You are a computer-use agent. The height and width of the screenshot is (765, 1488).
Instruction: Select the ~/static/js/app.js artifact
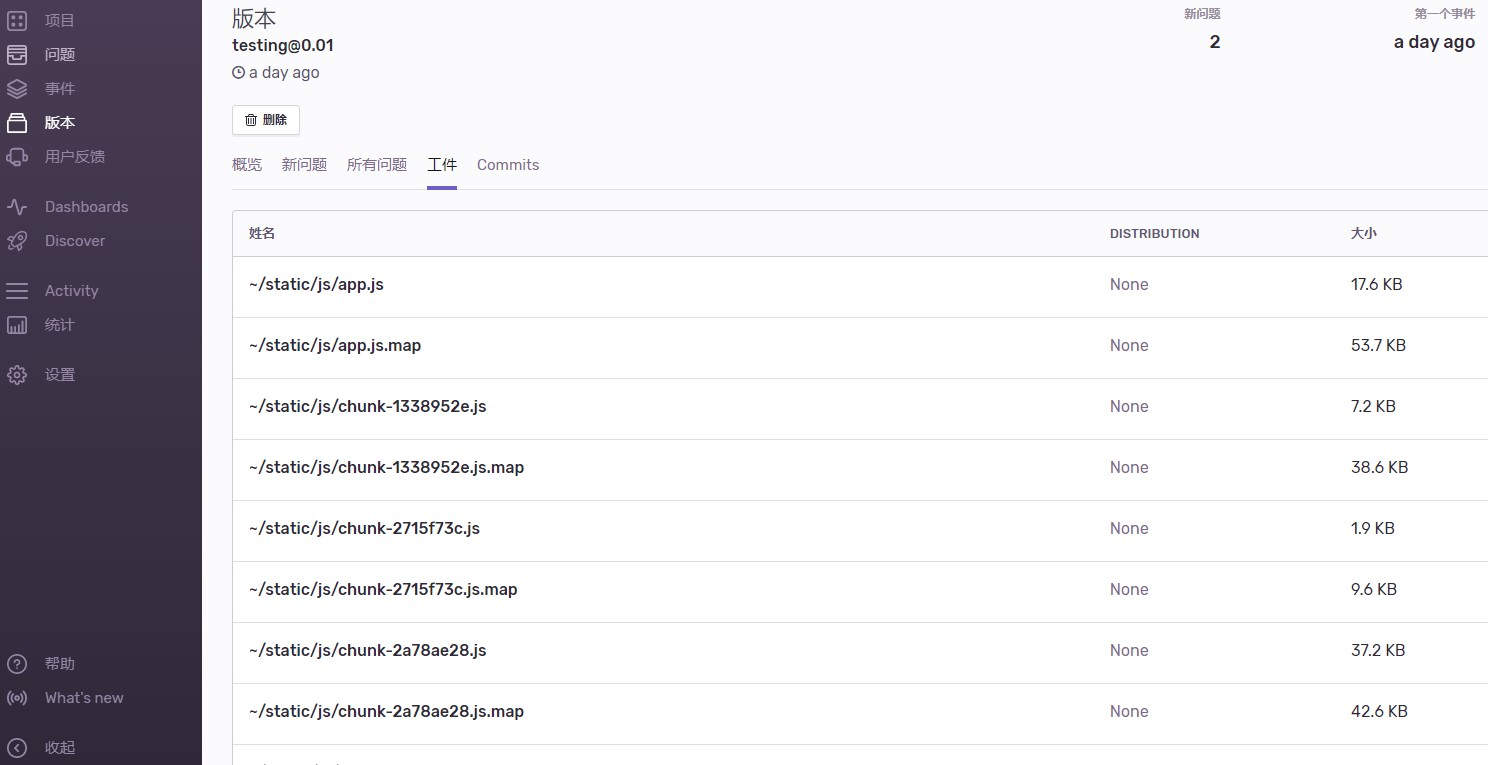click(x=316, y=284)
